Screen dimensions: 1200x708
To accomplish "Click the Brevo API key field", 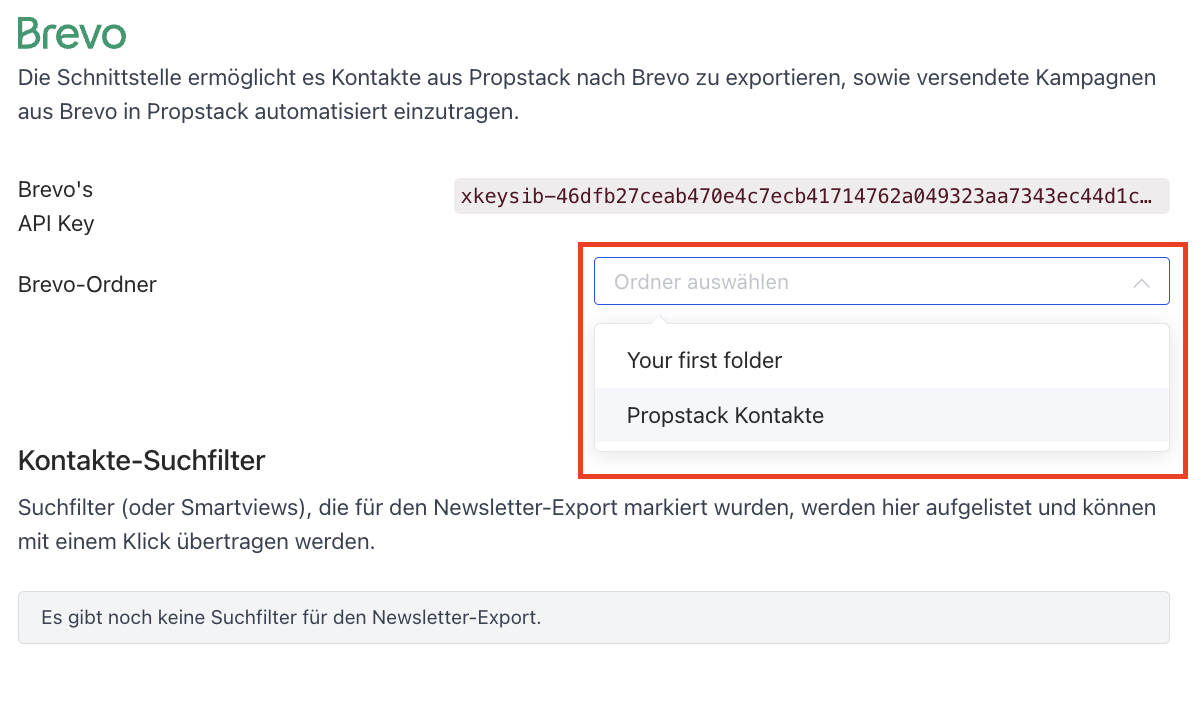I will (x=810, y=197).
